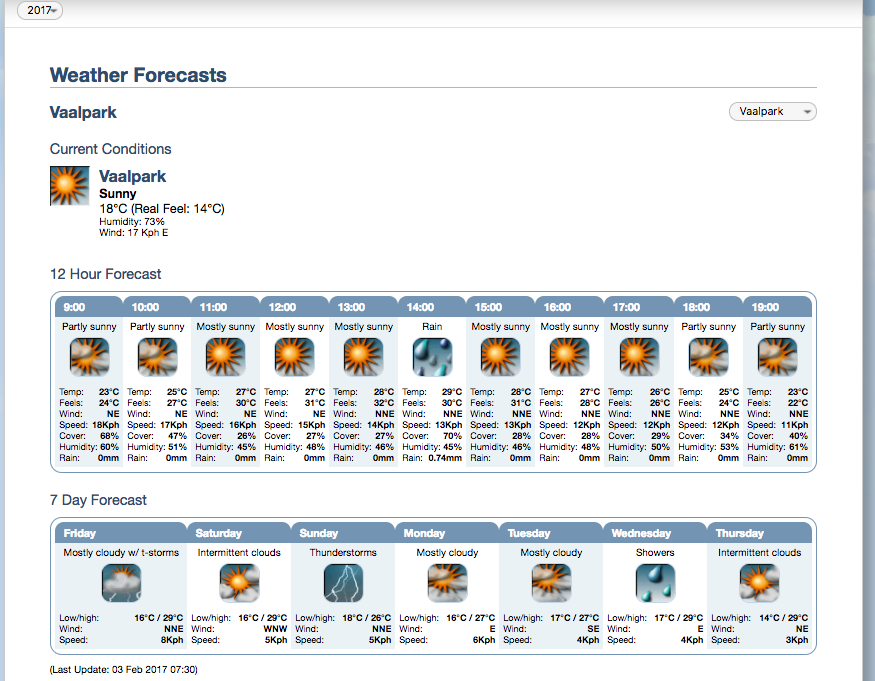Open the 2017 year dropdown

(x=40, y=10)
